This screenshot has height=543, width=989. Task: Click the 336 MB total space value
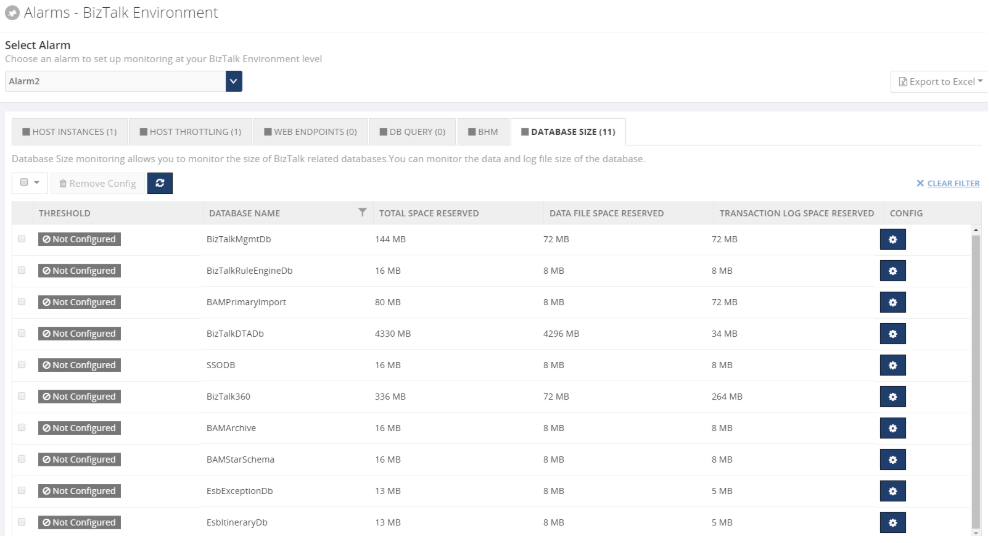(390, 397)
